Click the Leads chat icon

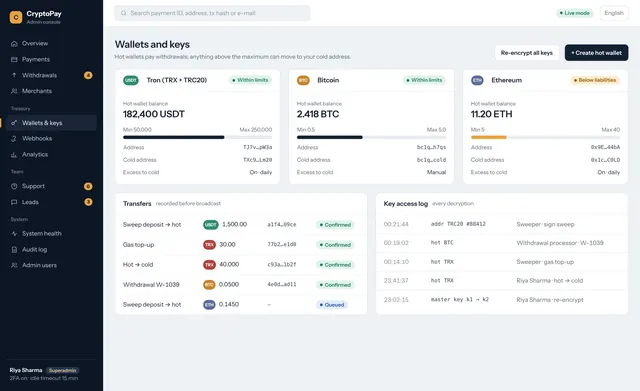[14, 202]
